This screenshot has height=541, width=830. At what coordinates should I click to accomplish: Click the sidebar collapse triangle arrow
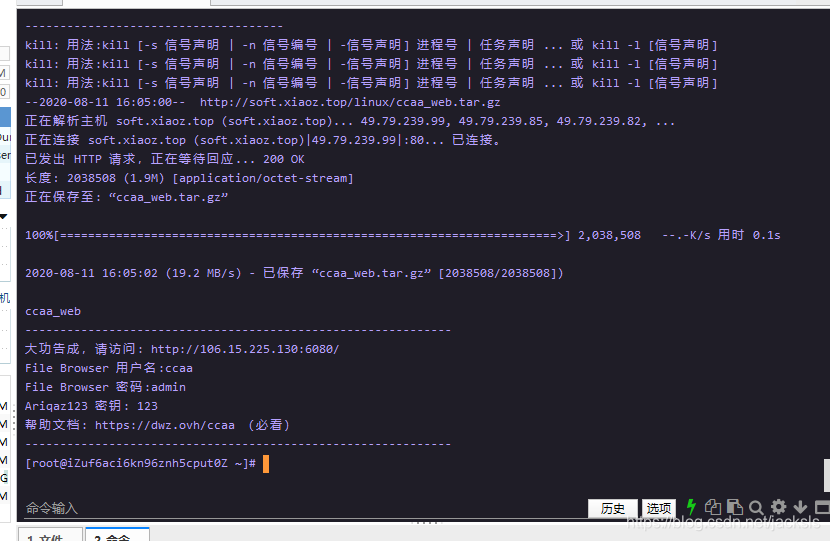tap(4, 216)
